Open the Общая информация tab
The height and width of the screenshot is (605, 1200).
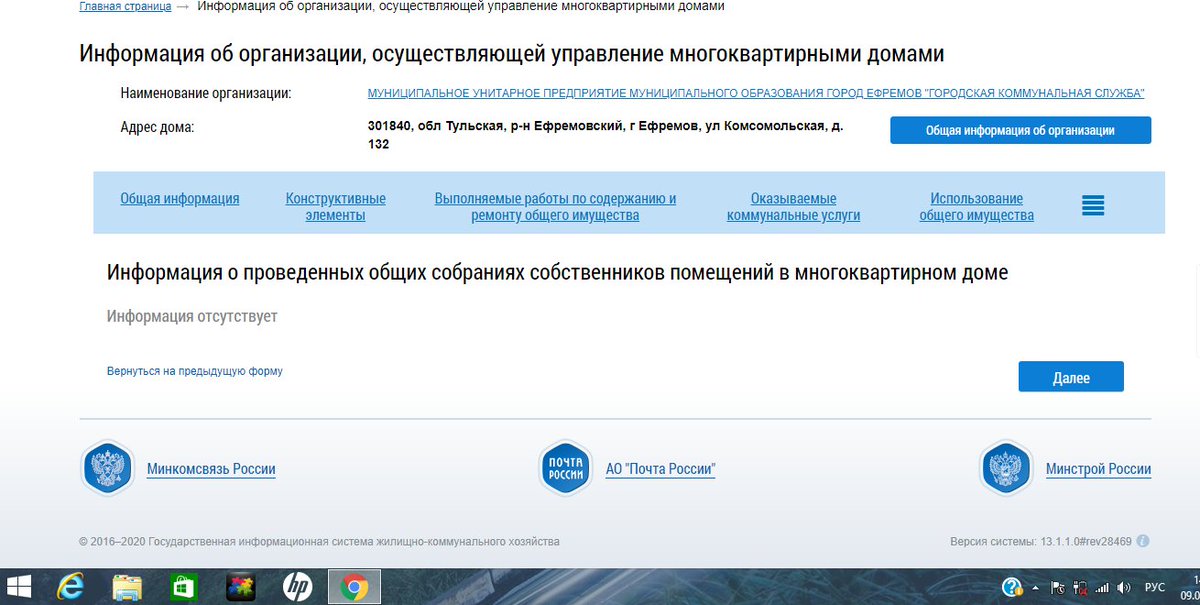tap(180, 198)
